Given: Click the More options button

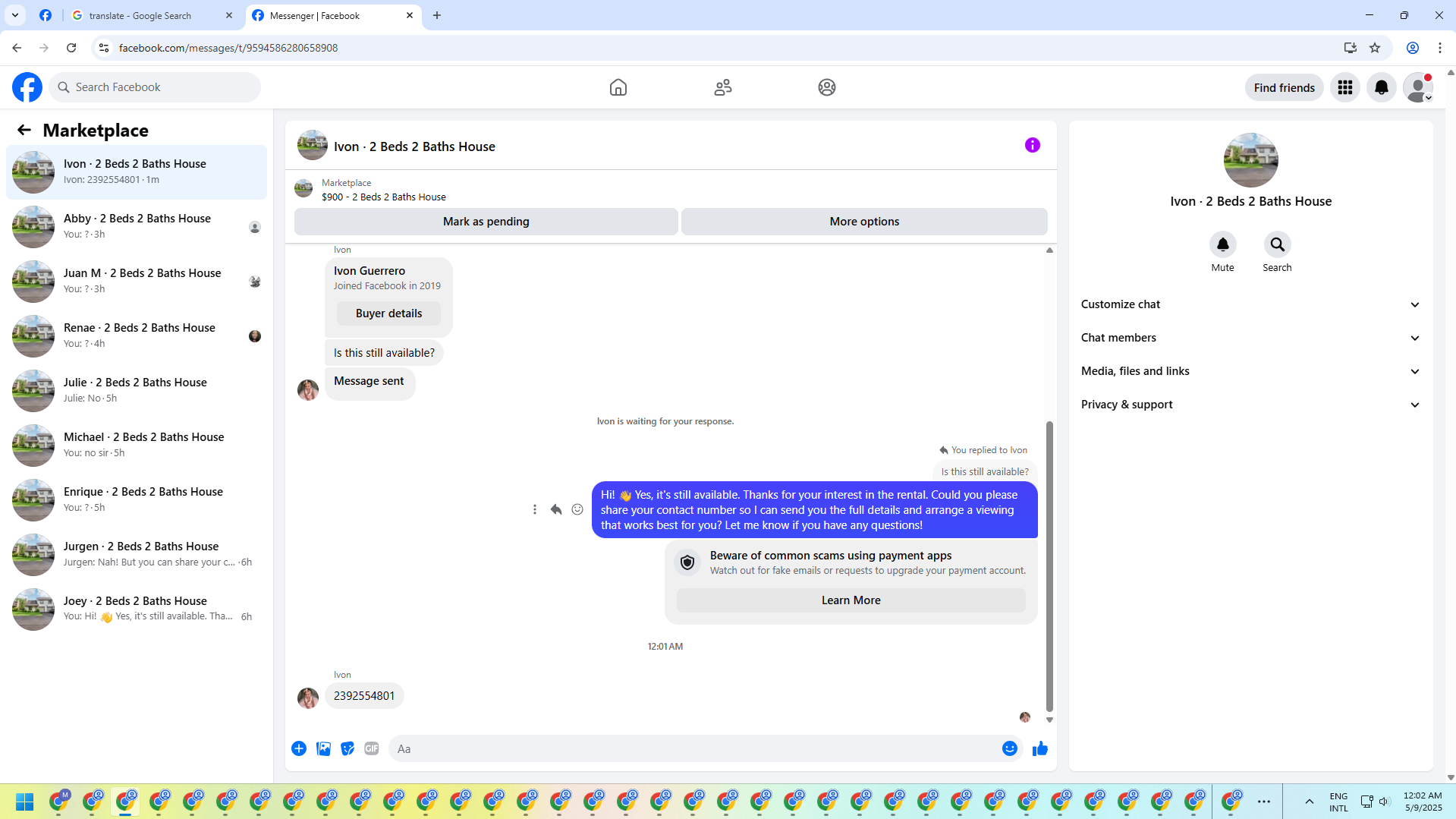Looking at the screenshot, I should coord(864,222).
